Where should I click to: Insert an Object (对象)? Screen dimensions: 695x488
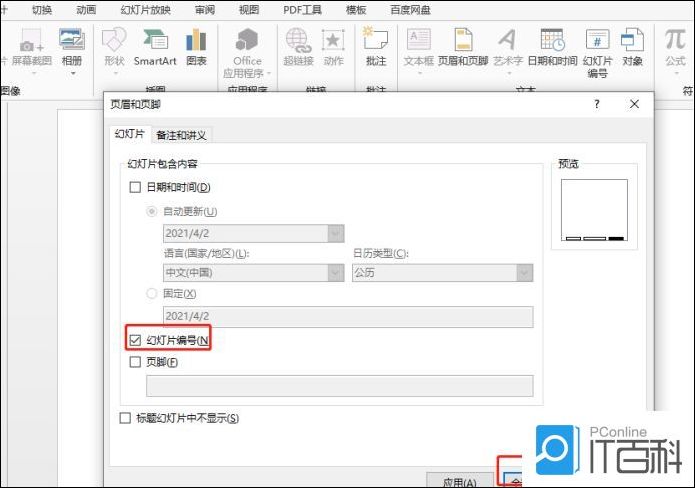coord(632,48)
